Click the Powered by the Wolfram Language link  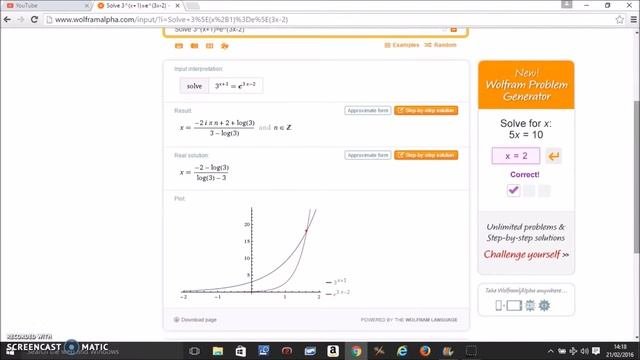[x=409, y=320]
